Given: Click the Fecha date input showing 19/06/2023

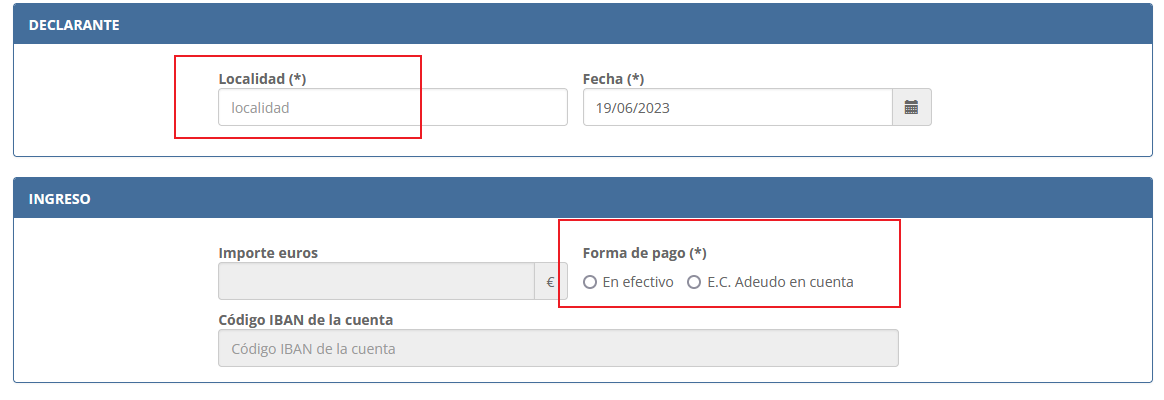Looking at the screenshot, I should [737, 108].
